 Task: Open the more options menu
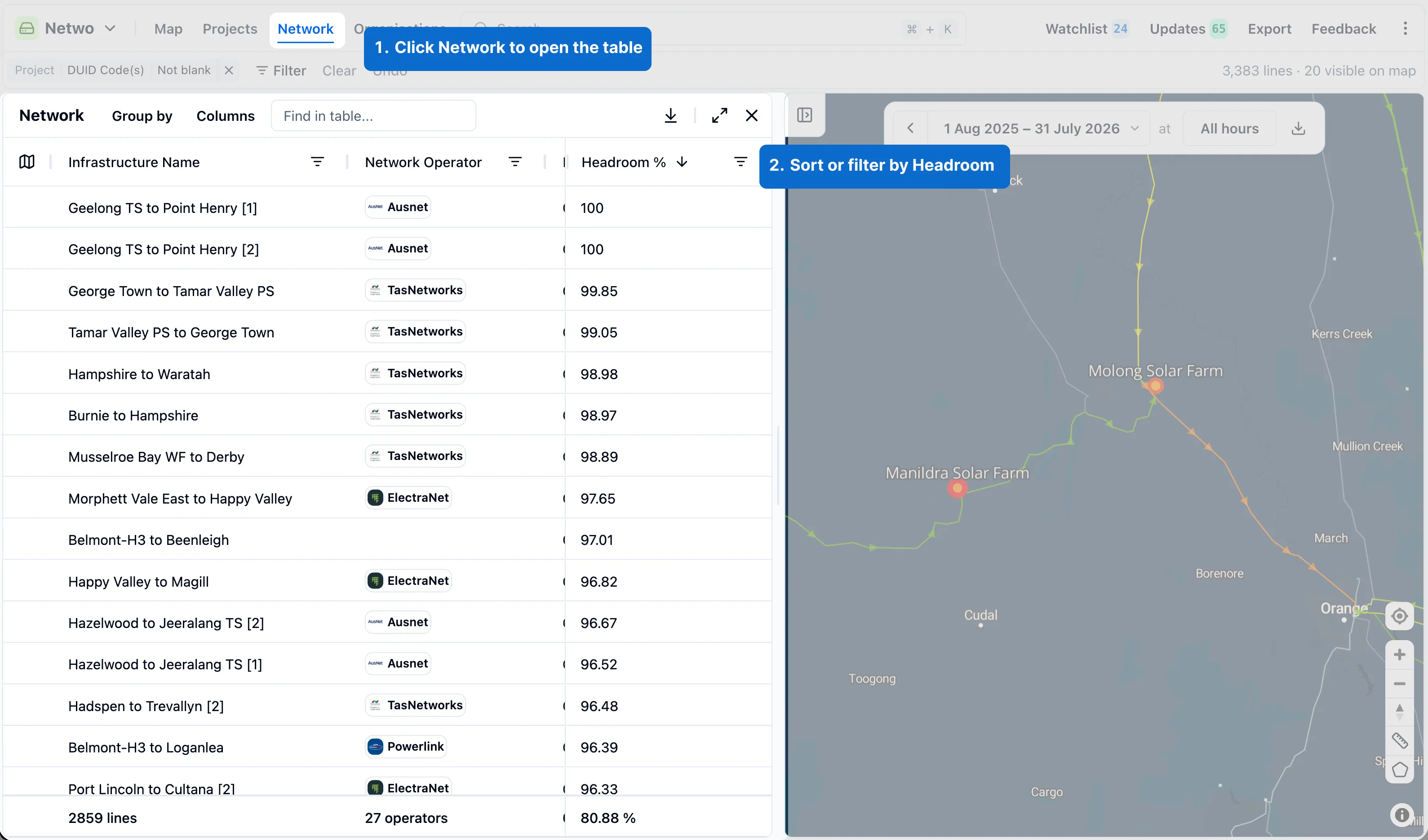point(1406,29)
